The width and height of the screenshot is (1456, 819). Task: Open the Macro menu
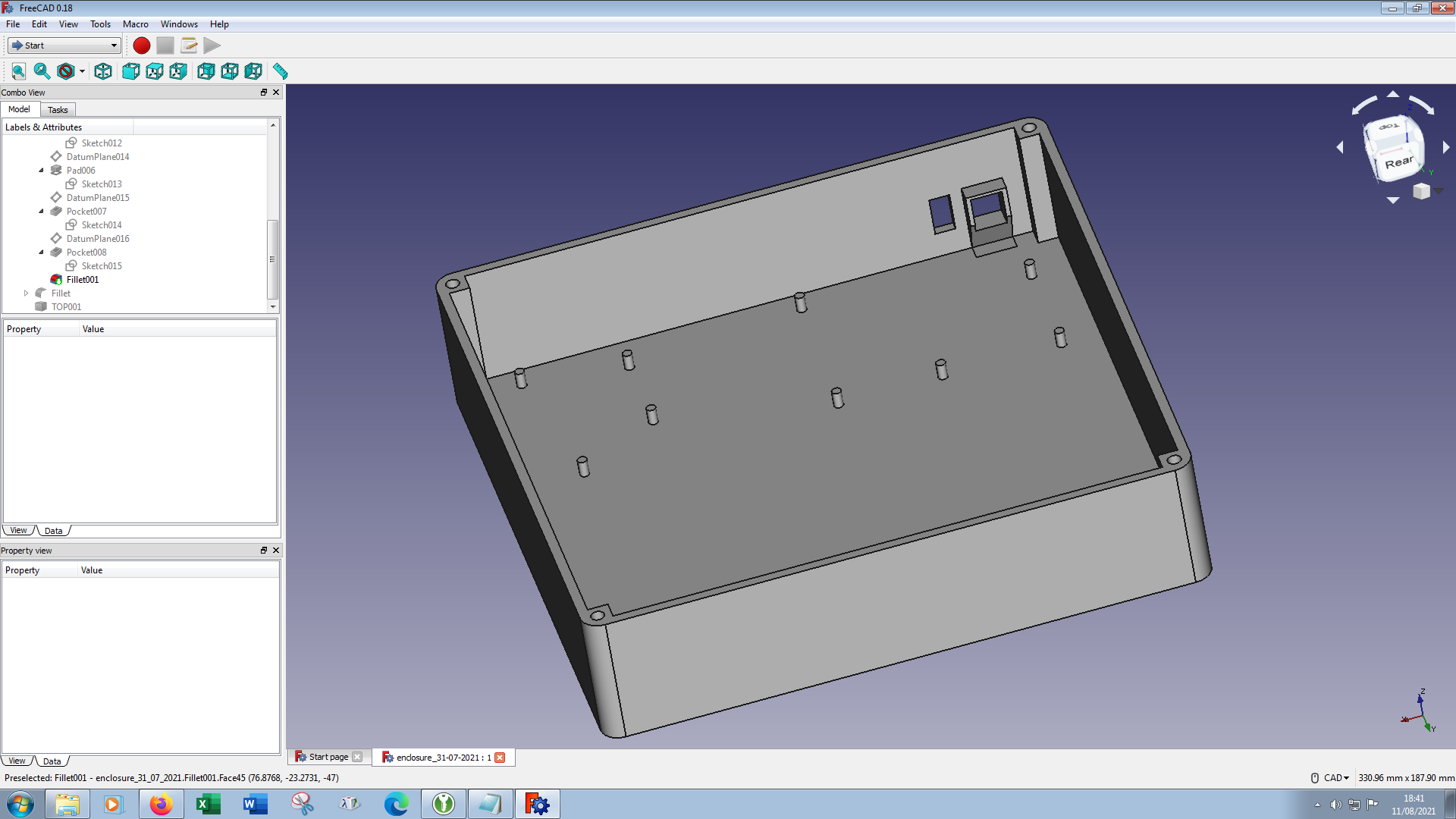(x=135, y=24)
